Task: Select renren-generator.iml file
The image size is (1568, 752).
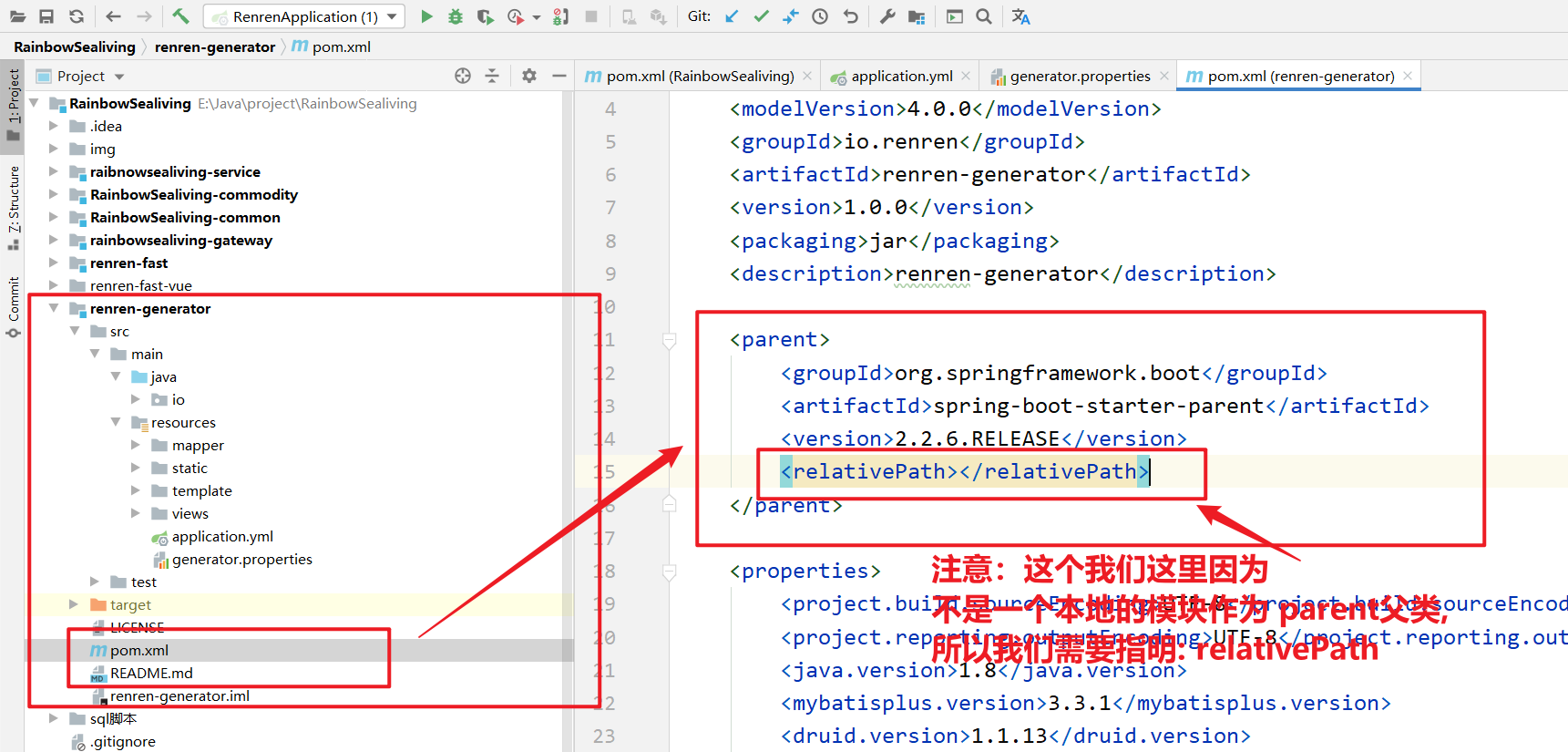Action: pyautogui.click(x=179, y=695)
